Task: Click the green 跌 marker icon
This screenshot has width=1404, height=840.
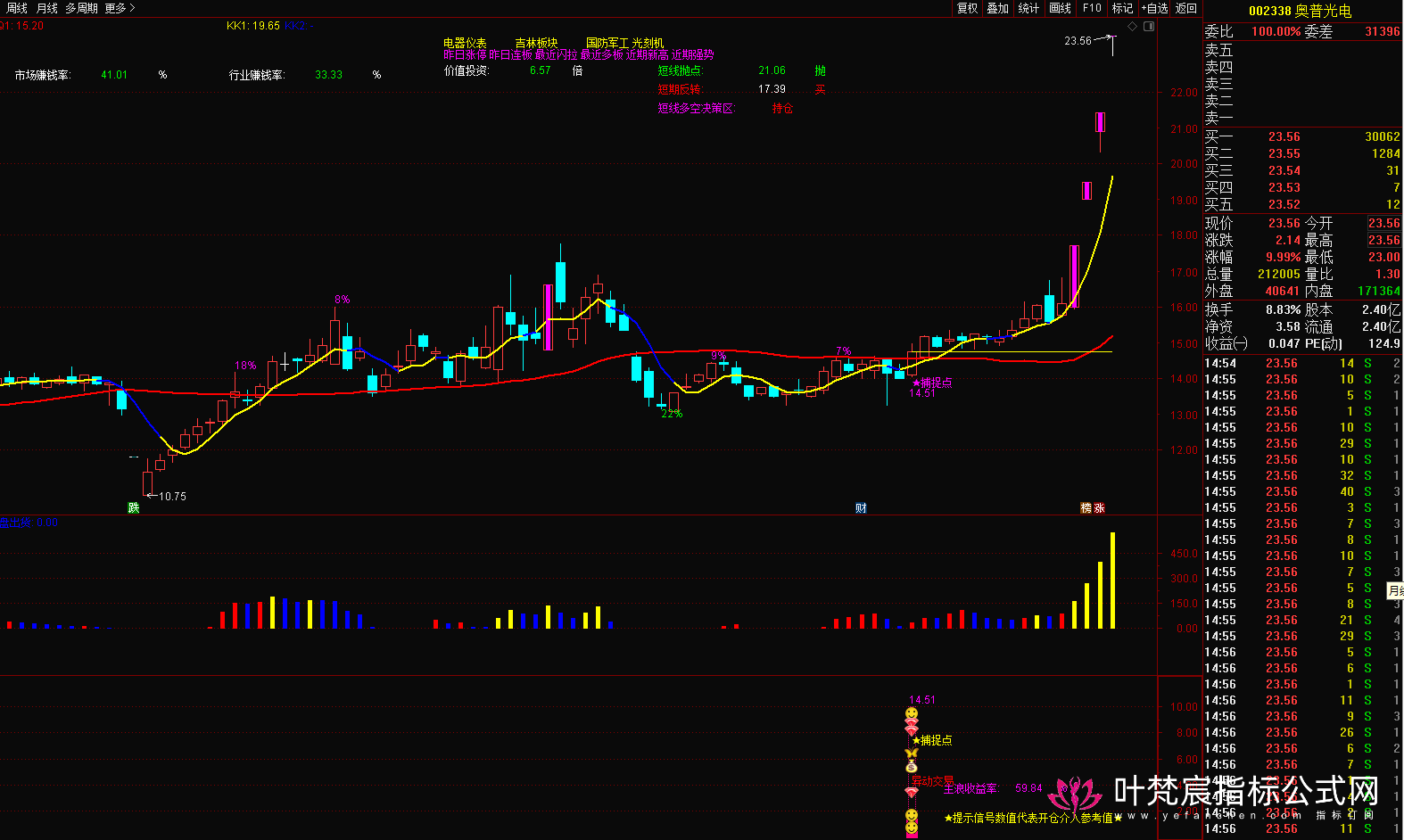Action: (x=134, y=507)
